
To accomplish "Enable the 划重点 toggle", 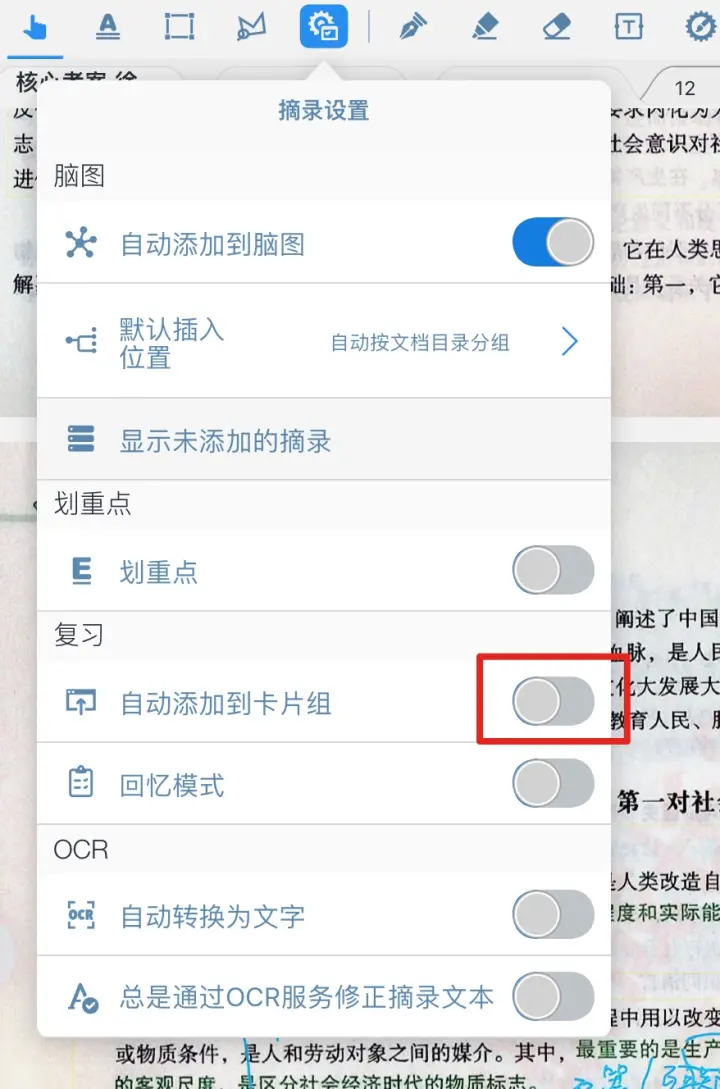I will coord(553,571).
